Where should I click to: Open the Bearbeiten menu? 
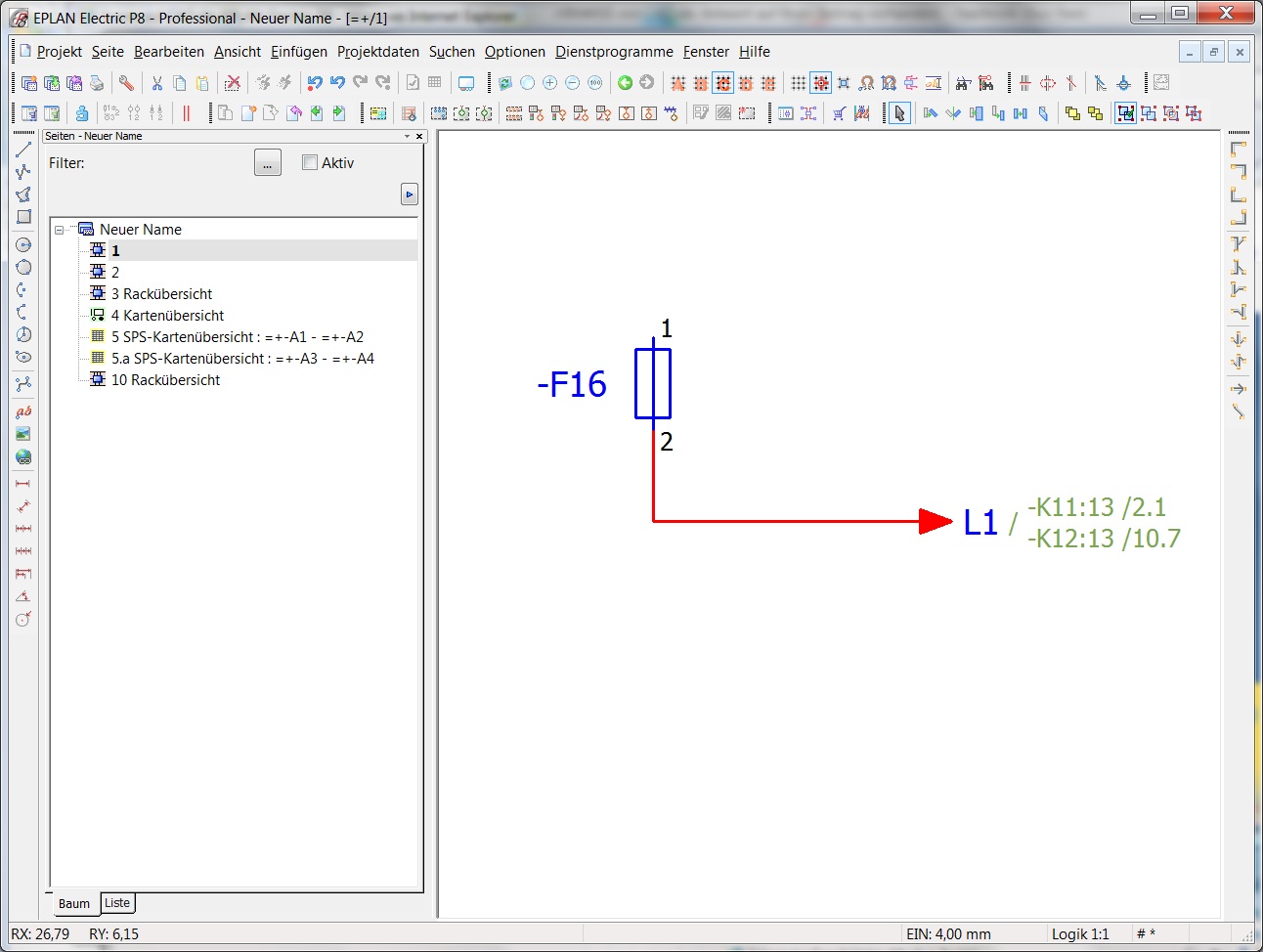click(x=169, y=52)
